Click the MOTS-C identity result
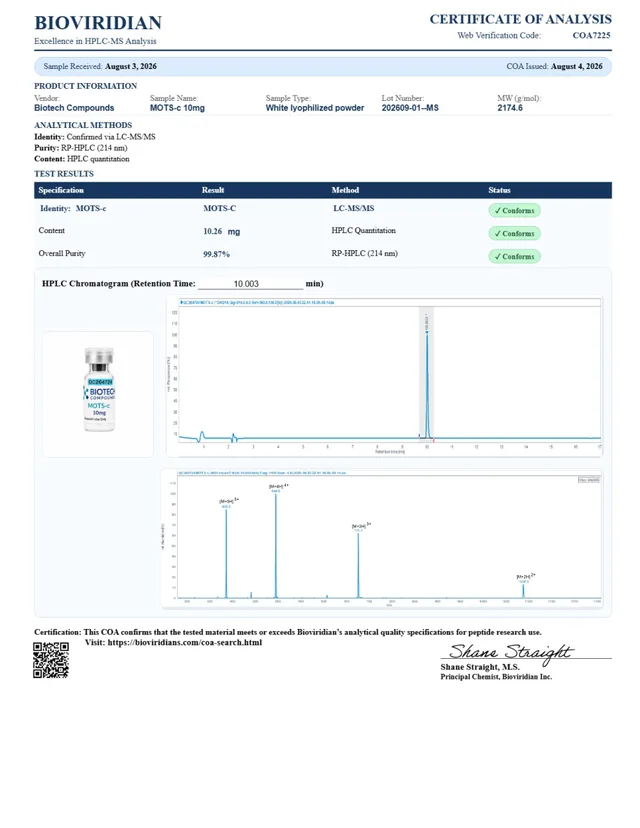 click(220, 209)
